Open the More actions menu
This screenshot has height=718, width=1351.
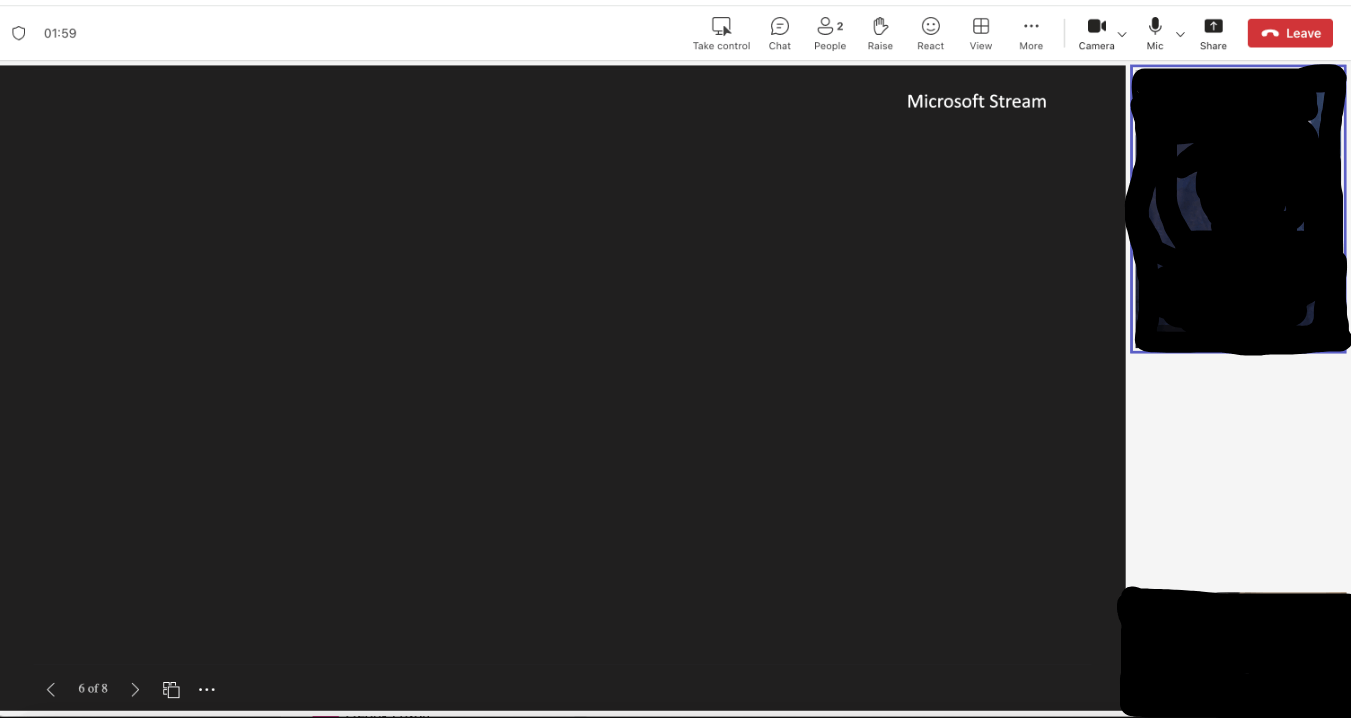coord(1031,33)
